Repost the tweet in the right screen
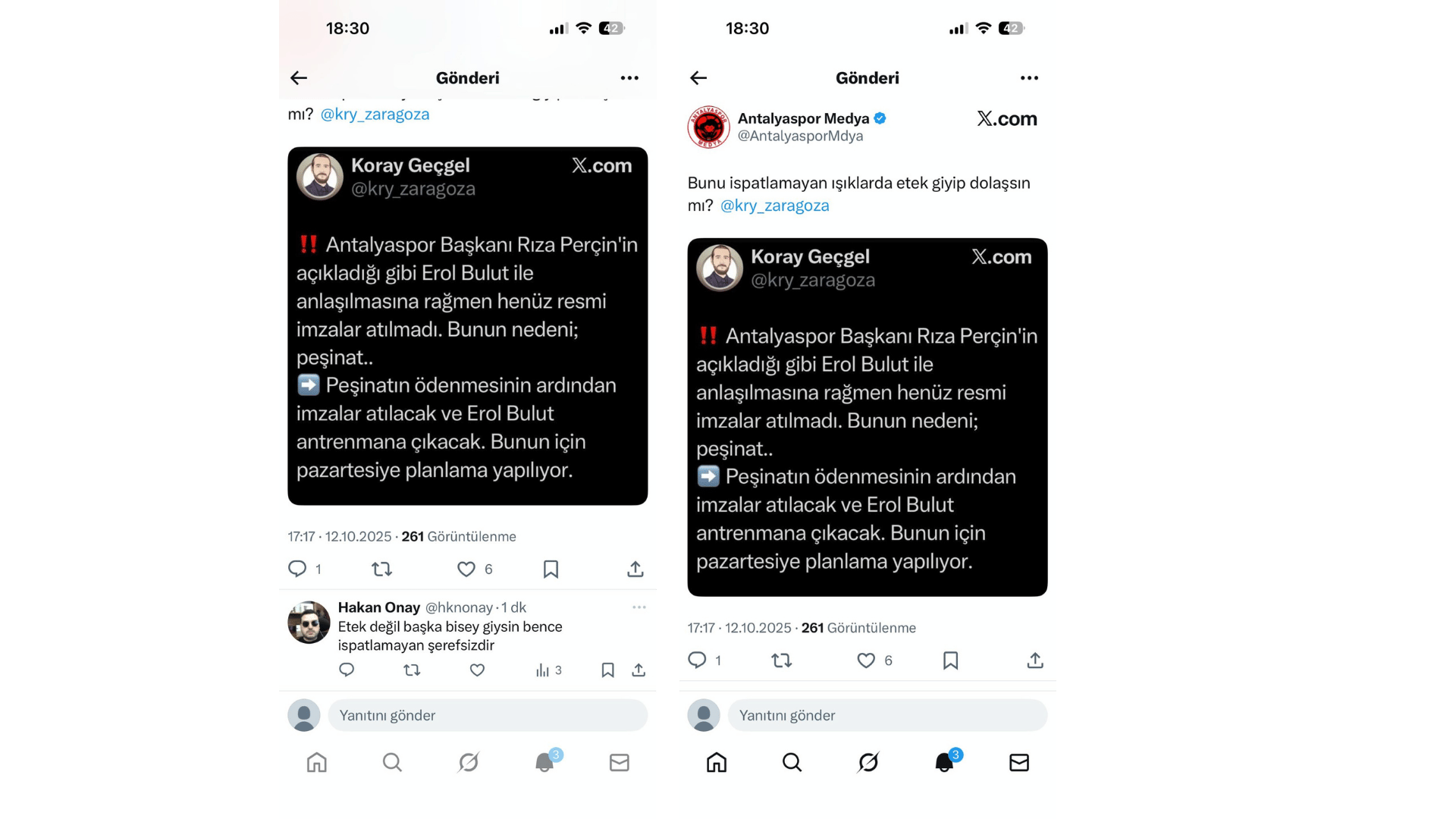The height and width of the screenshot is (819, 1456). coord(781,661)
